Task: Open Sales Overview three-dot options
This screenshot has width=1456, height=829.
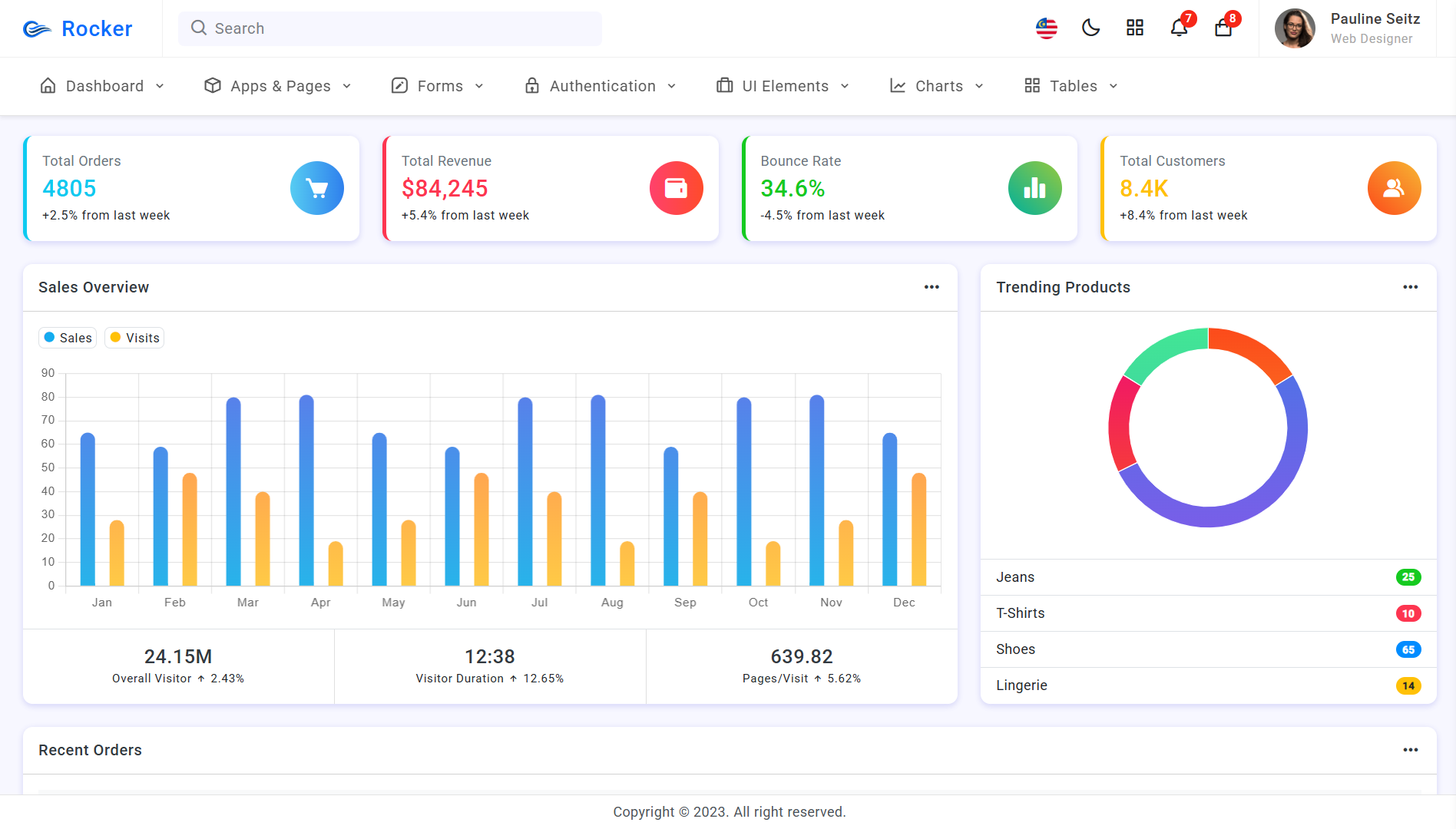Action: tap(932, 287)
